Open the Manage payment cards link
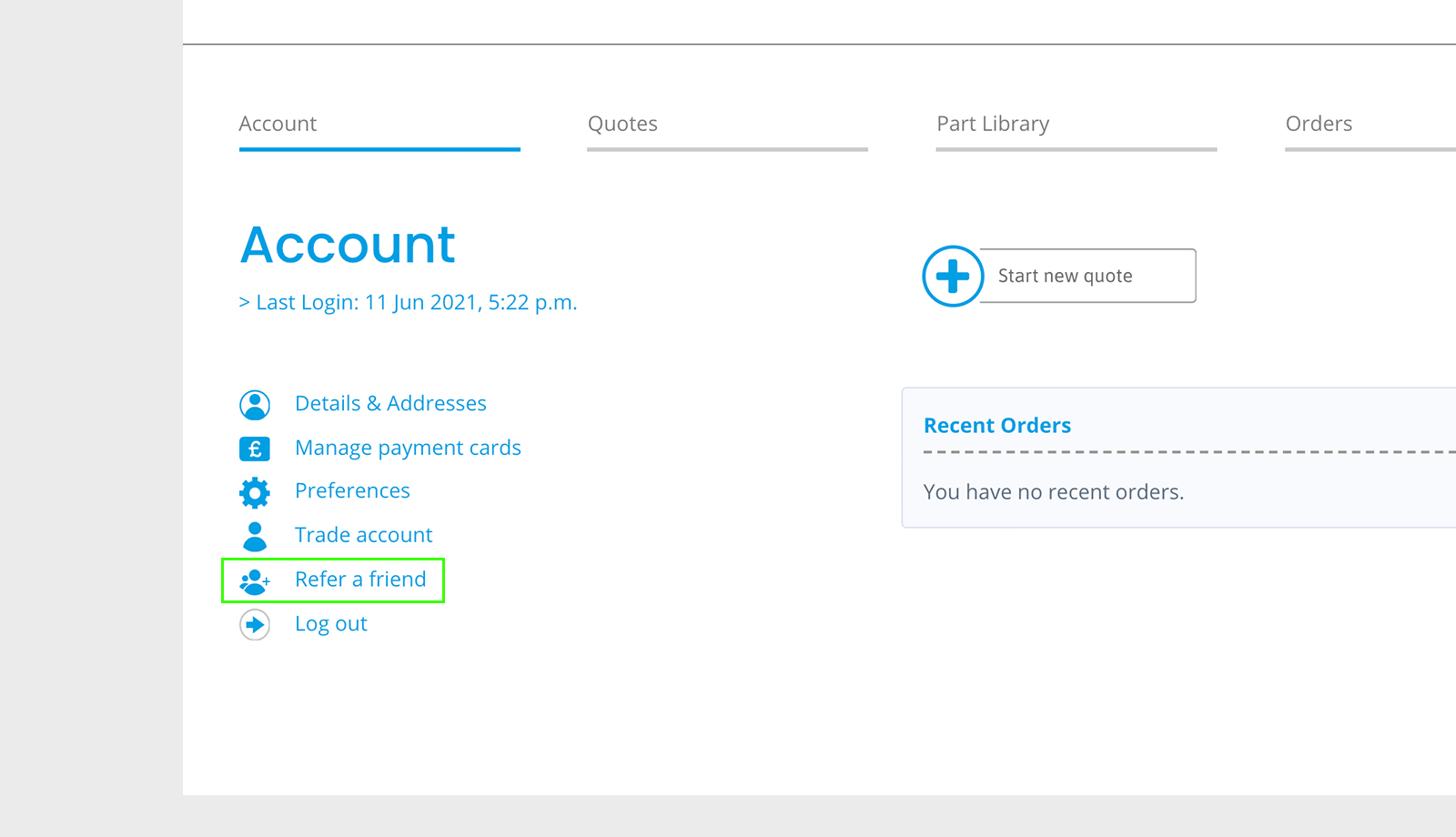 point(408,448)
